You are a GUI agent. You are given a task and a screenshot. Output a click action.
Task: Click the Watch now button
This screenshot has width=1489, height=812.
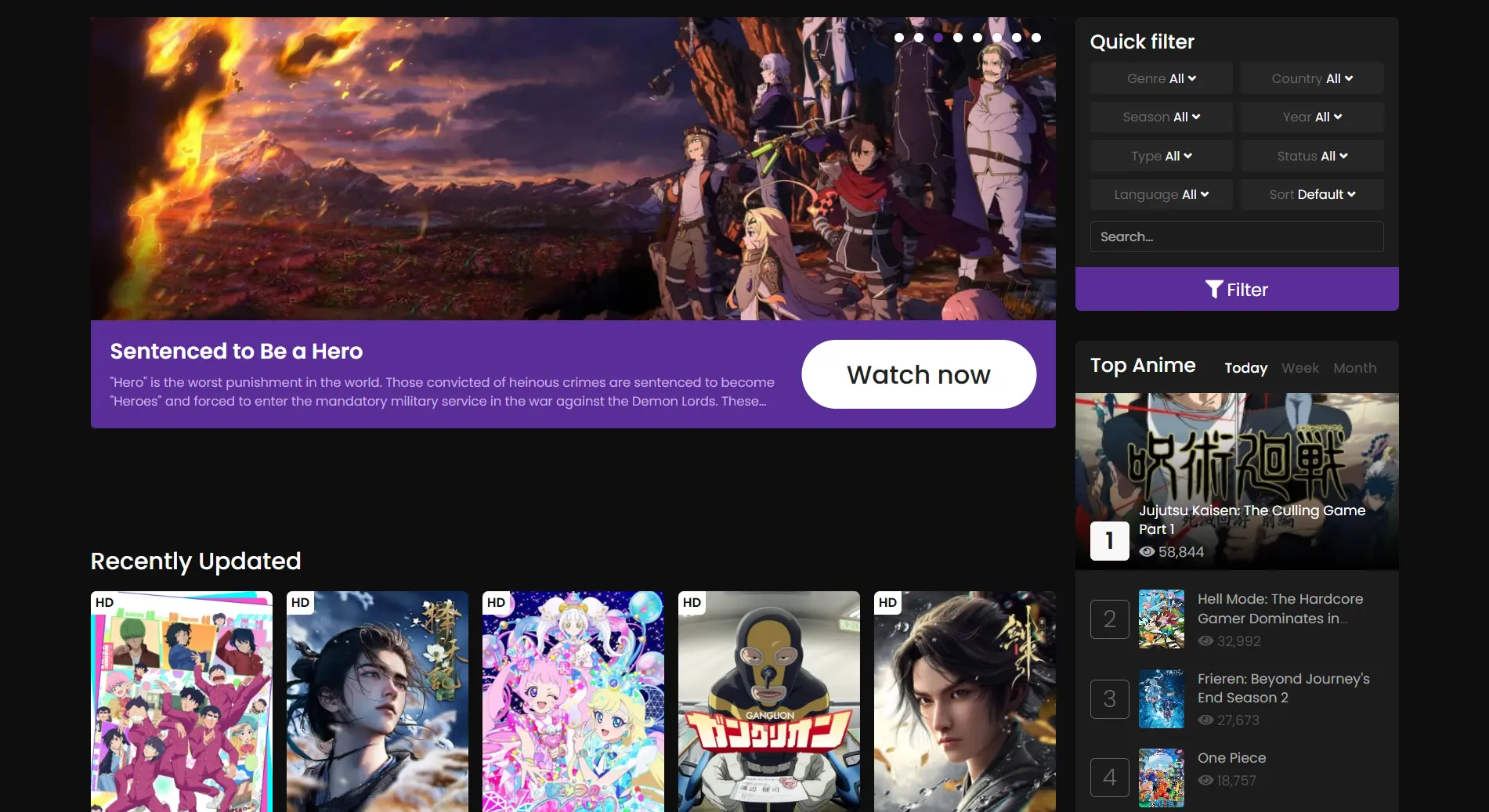click(x=919, y=374)
